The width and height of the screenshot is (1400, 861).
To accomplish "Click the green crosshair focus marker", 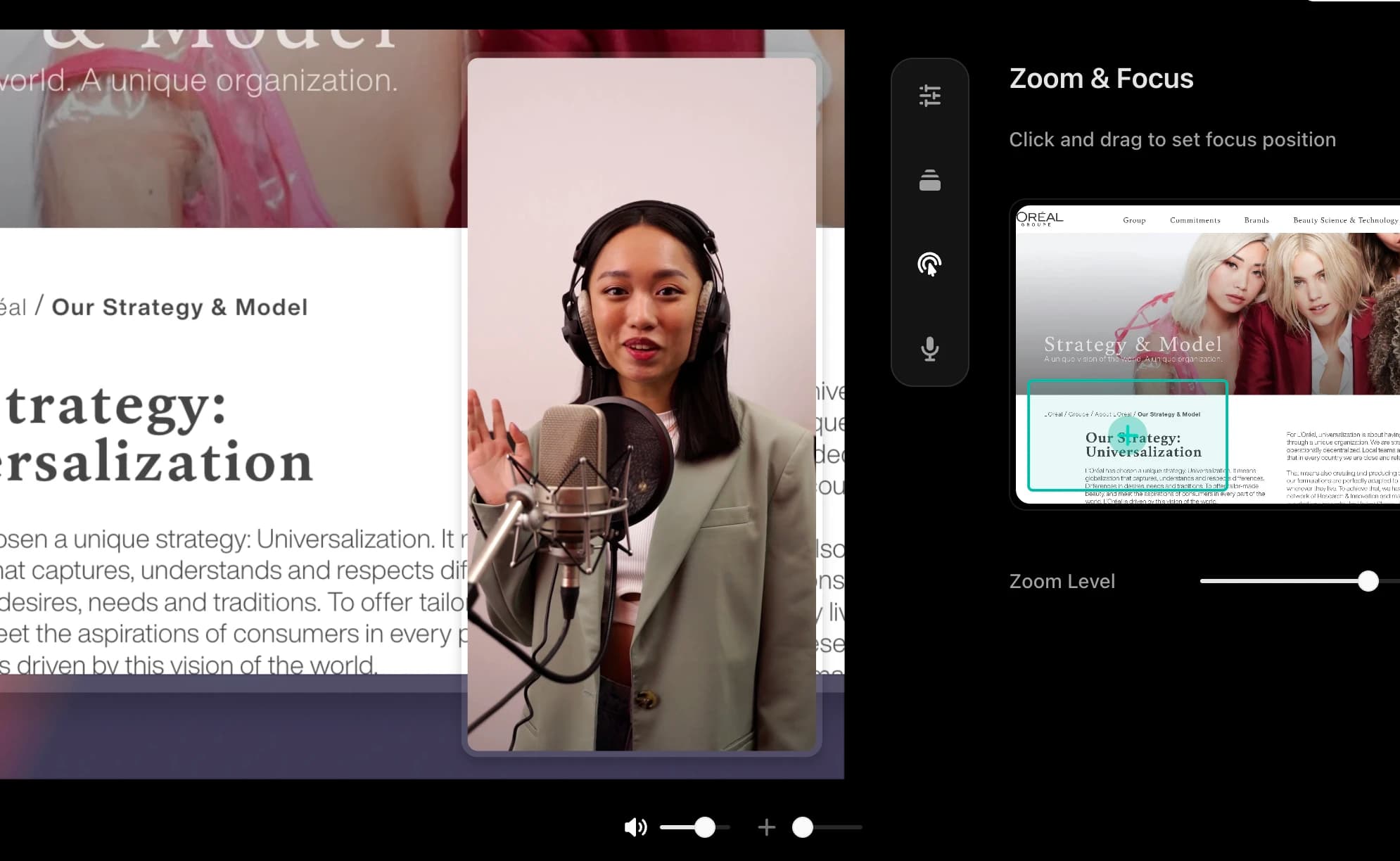I will point(1127,435).
